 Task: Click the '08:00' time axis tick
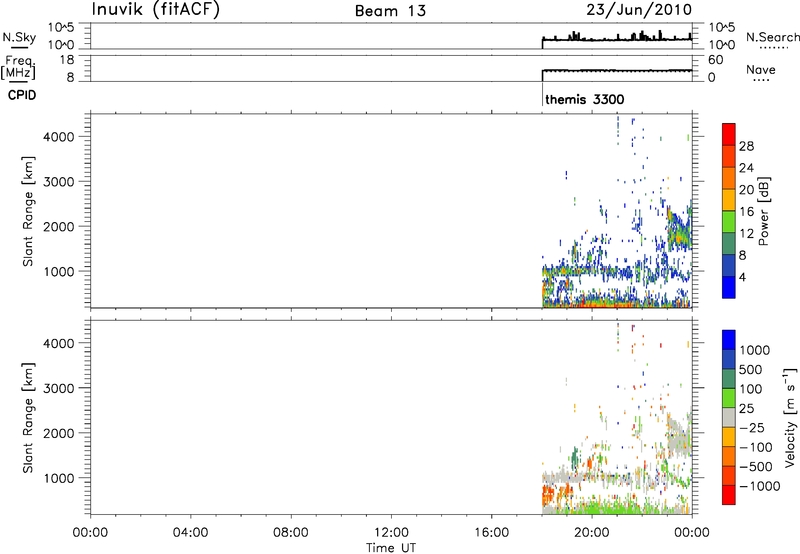point(291,533)
